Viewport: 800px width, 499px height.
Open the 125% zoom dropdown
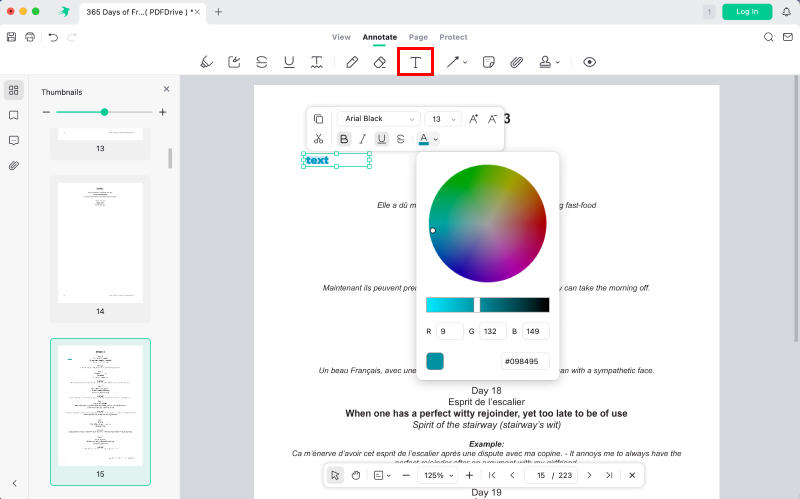pos(438,475)
